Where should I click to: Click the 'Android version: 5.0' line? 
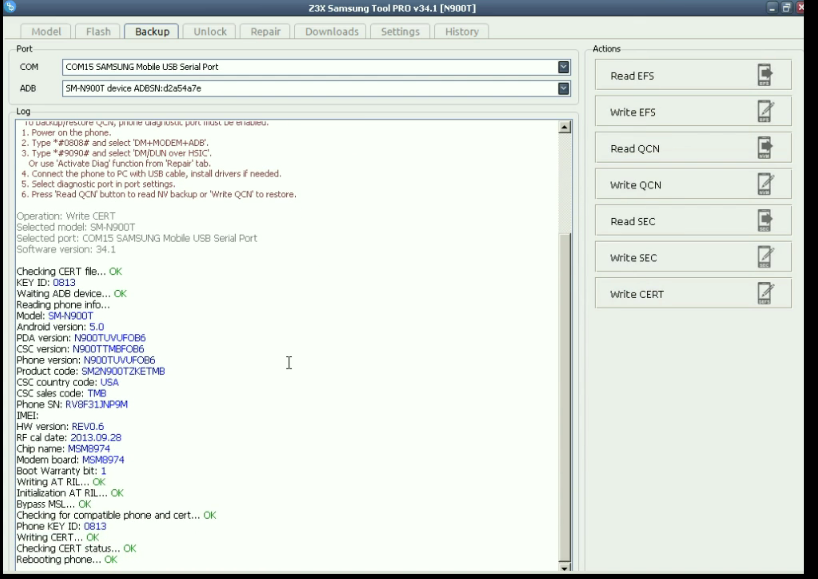point(60,327)
